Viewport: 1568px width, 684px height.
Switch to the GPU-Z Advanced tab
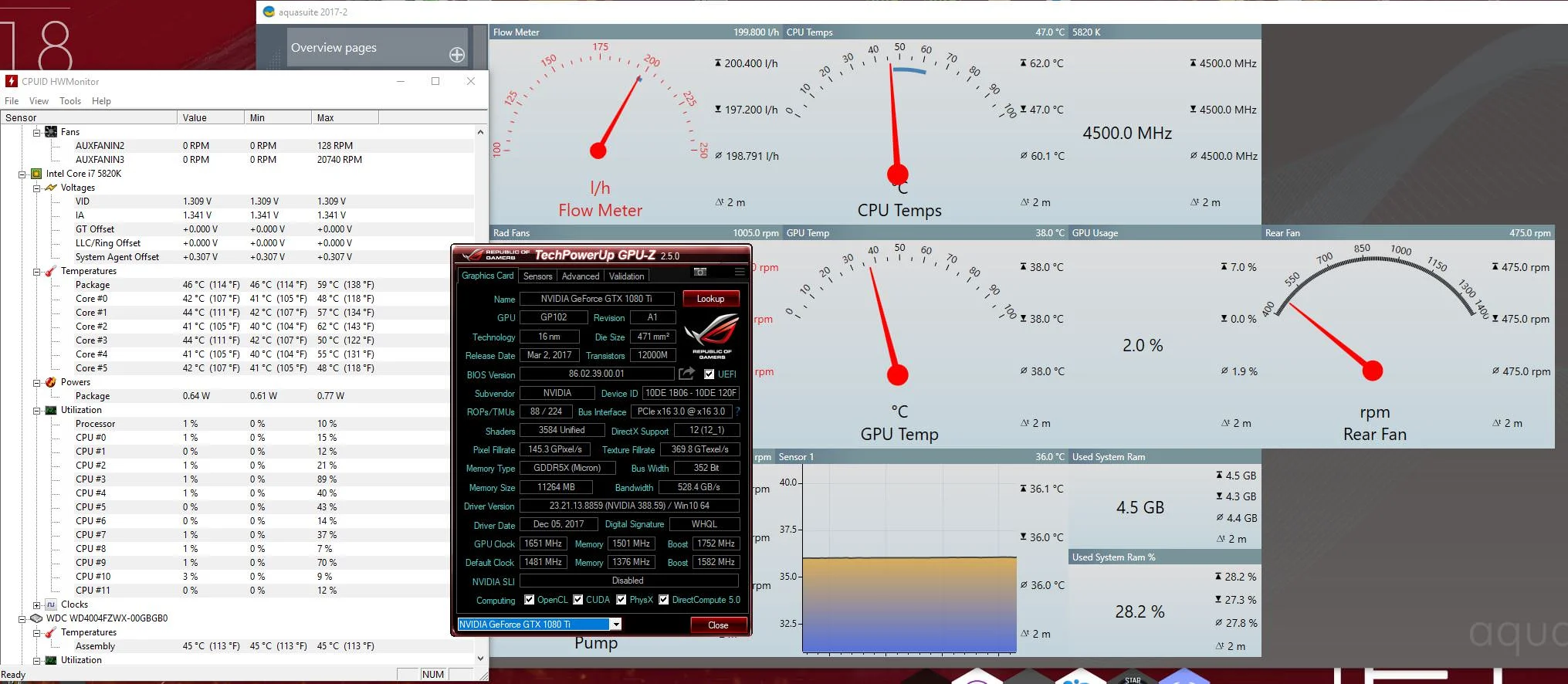pos(581,276)
